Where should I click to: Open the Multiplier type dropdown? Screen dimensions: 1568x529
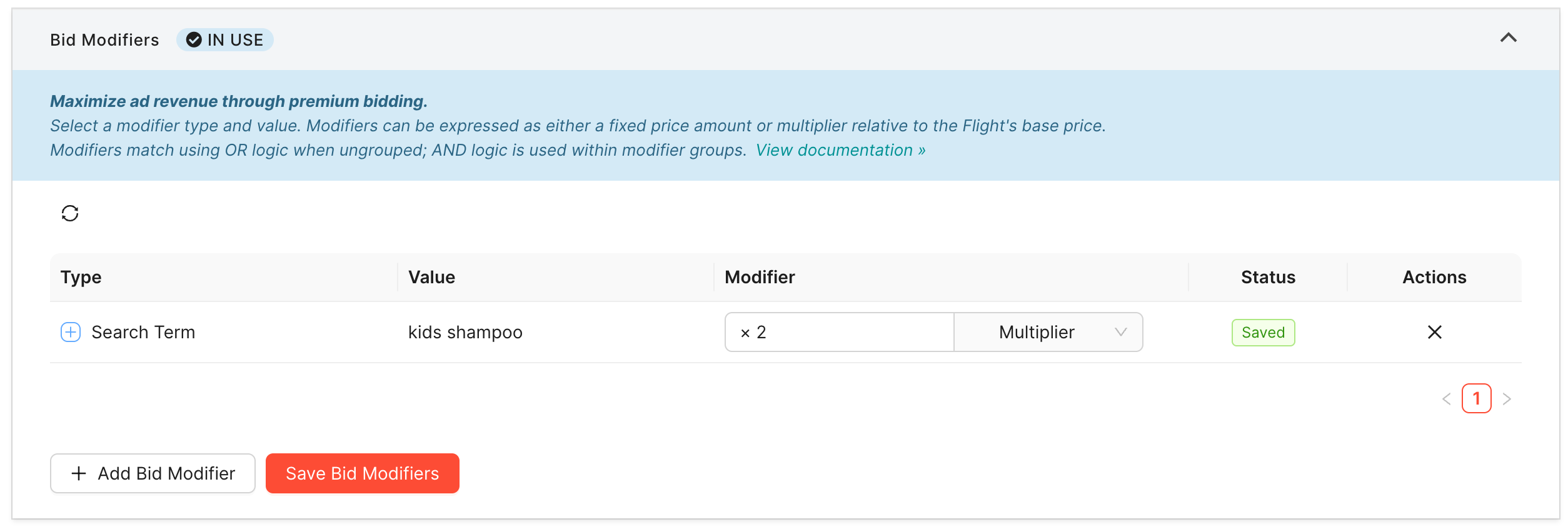coord(1048,332)
